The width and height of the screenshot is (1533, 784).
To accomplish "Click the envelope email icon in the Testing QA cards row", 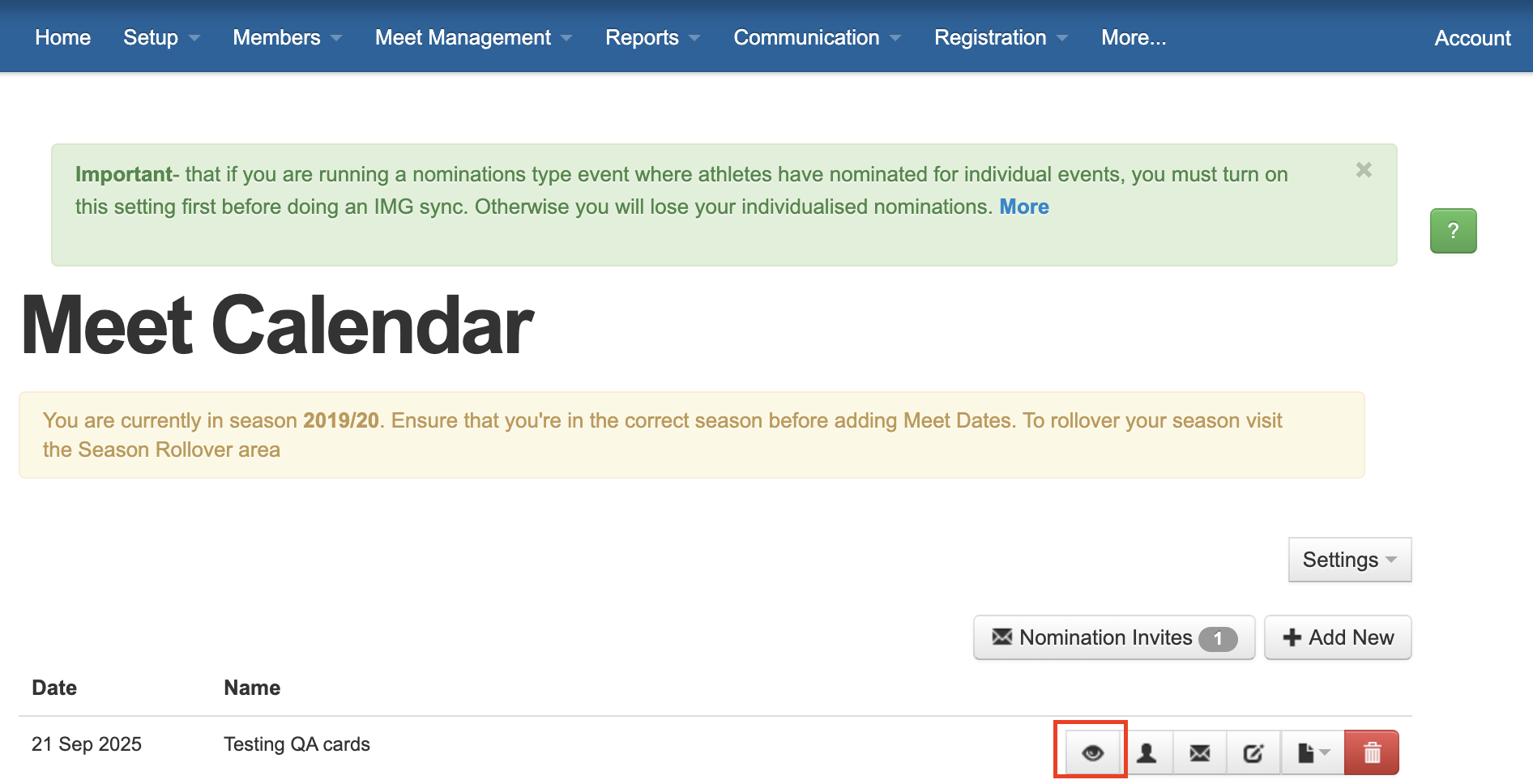I will [1200, 752].
